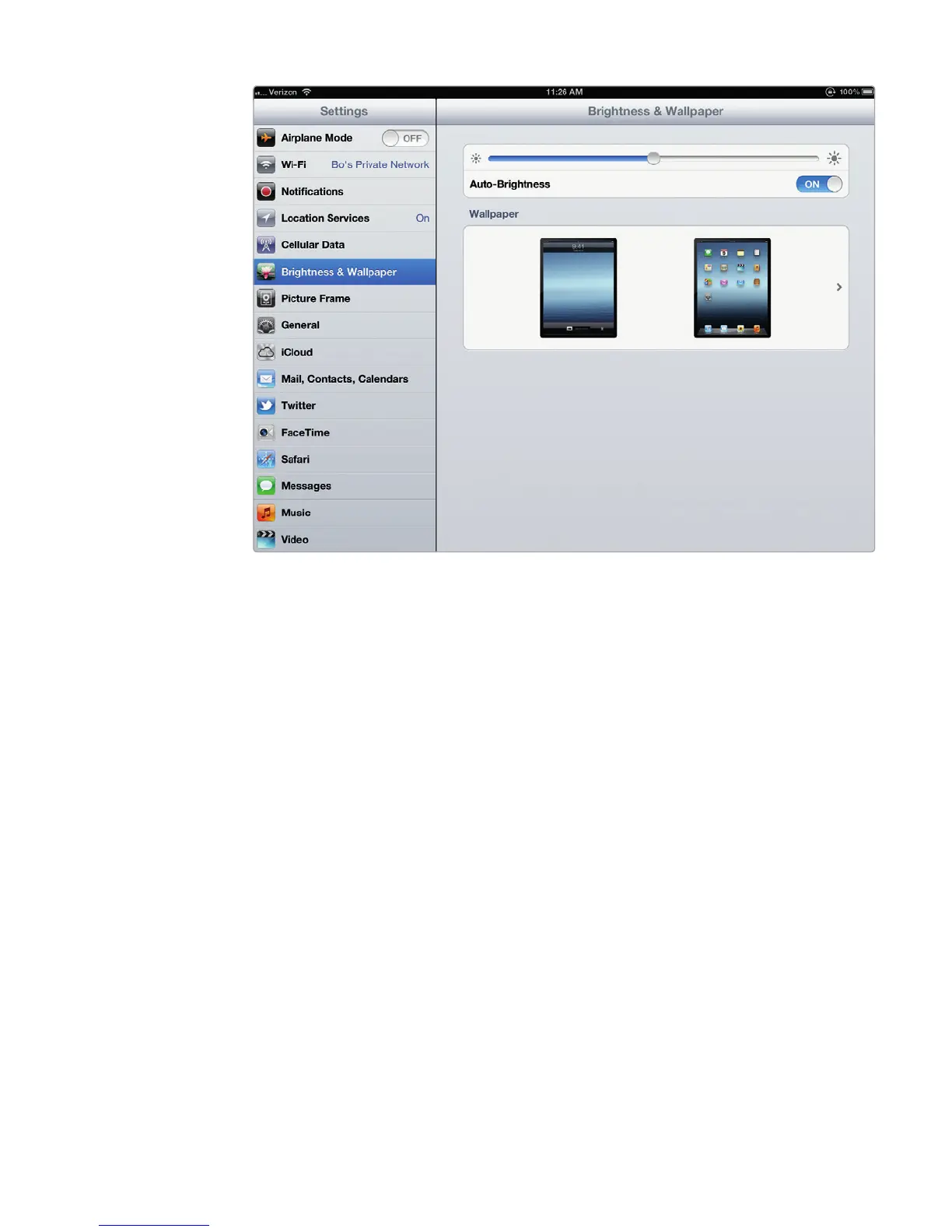
Task: Click the blue filled brightness slider track
Action: [568, 159]
